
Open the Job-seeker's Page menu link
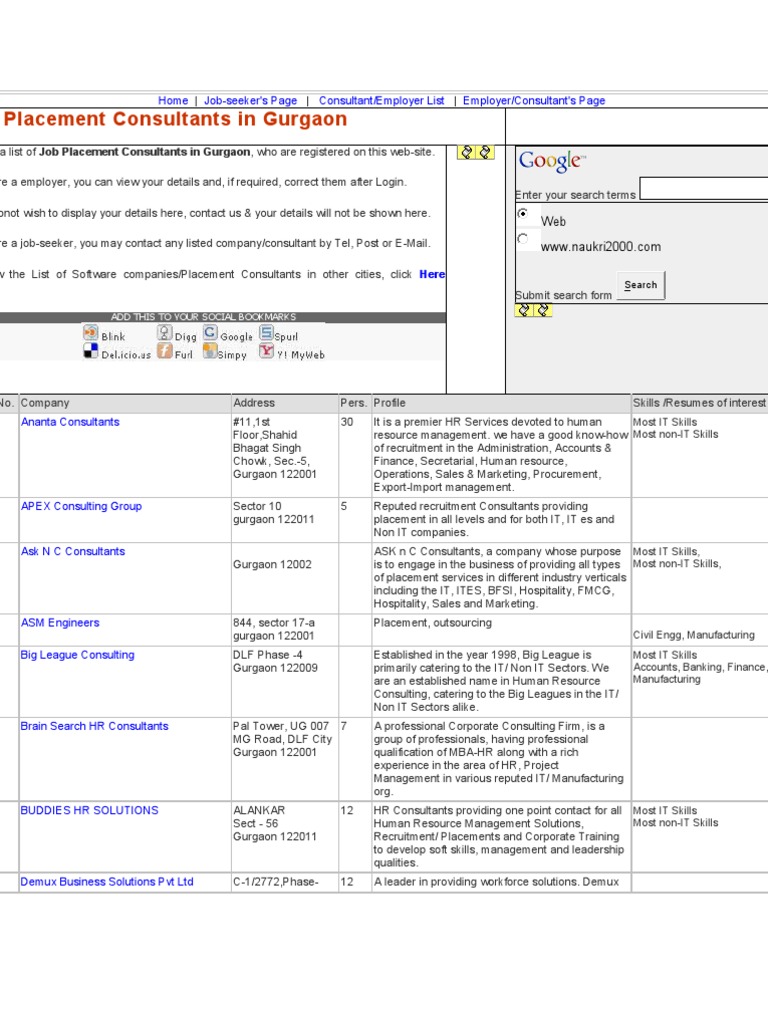point(250,100)
